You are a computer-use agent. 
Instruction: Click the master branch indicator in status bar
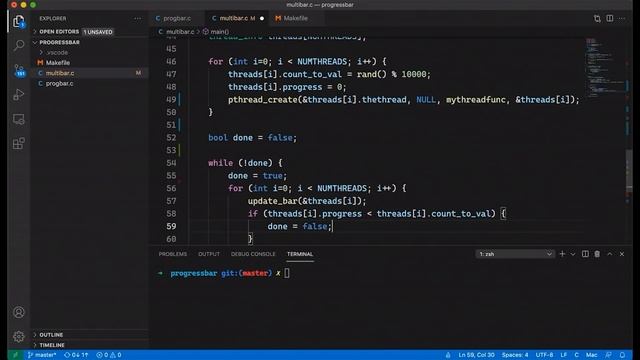coord(42,355)
